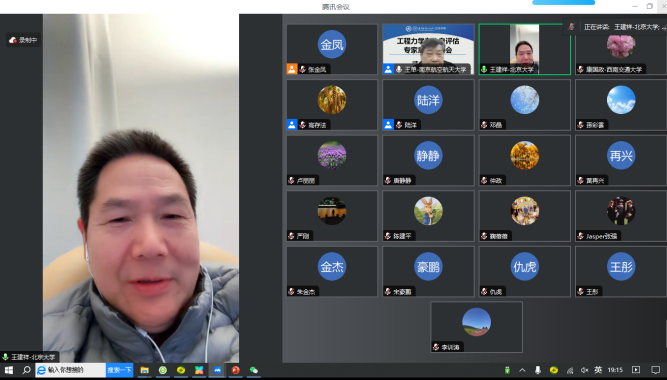Click the 输入你想搜的 search box
The image size is (667, 380).
pos(71,370)
